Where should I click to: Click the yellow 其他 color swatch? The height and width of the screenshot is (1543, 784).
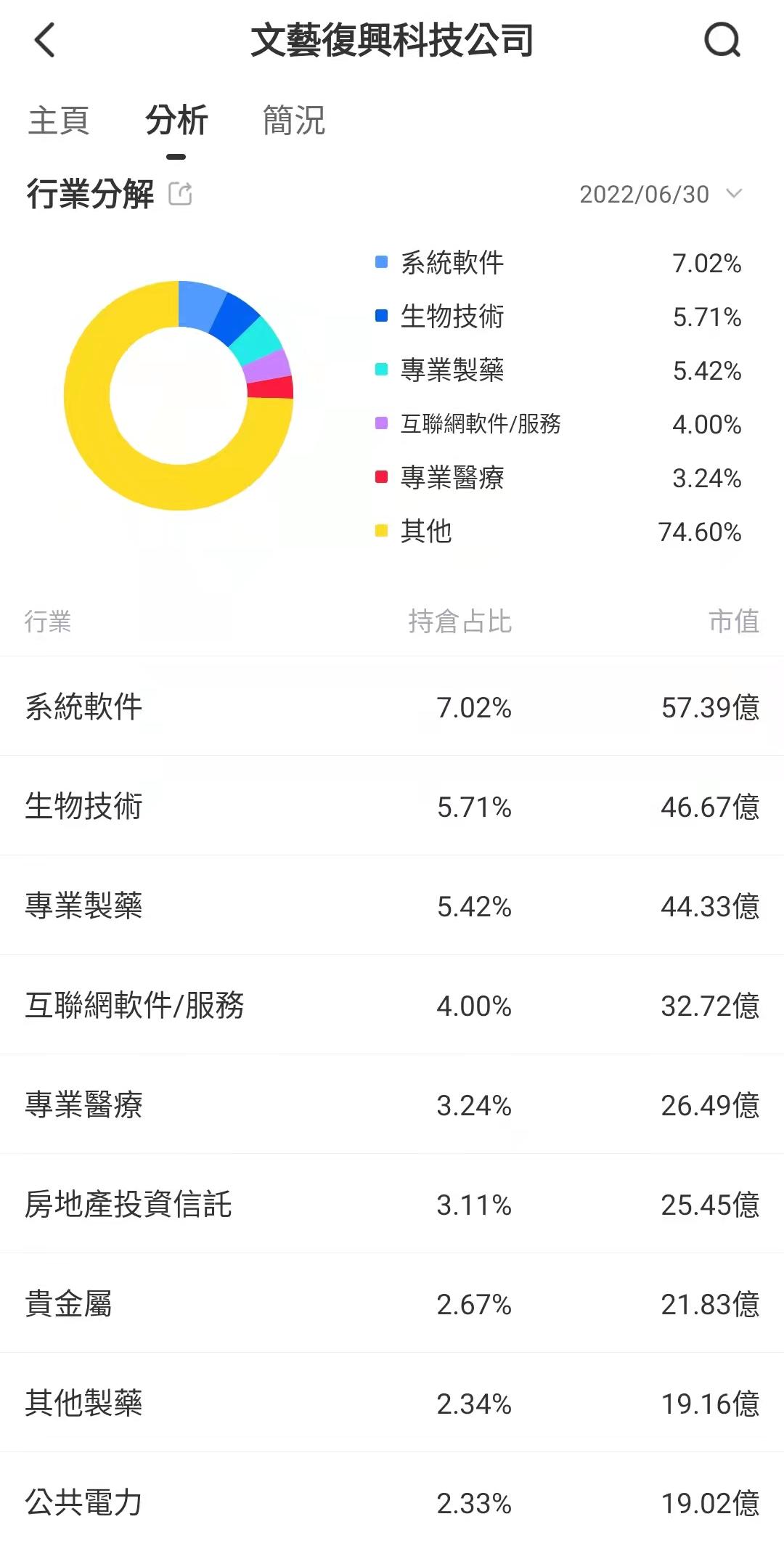pyautogui.click(x=380, y=532)
